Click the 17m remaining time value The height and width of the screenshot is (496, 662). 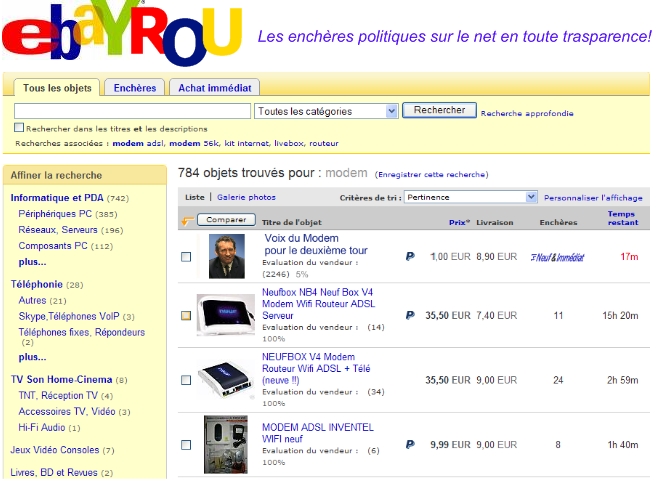[x=629, y=257]
